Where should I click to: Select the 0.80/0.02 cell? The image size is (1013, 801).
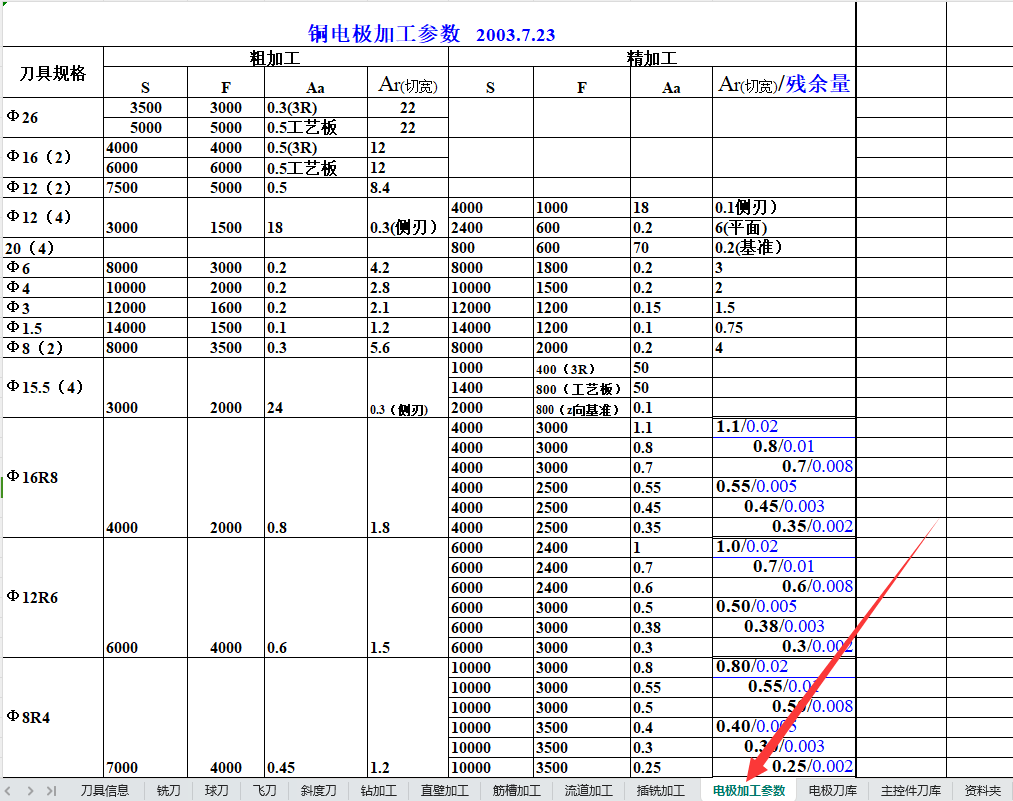pyautogui.click(x=784, y=667)
